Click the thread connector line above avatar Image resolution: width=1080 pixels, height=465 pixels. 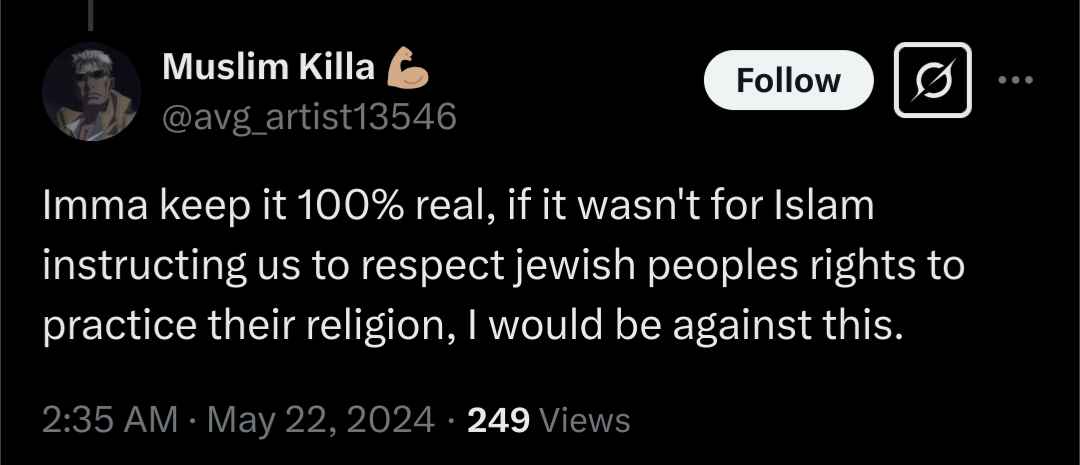pos(91,15)
